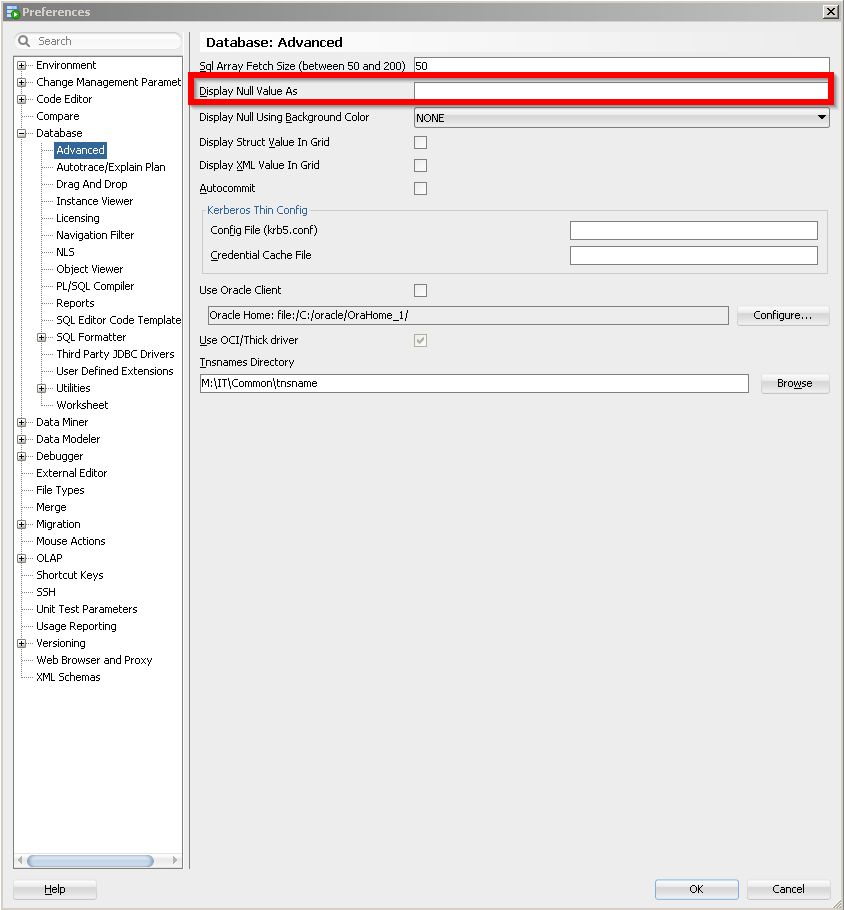Open External Editor preferences
The image size is (844, 910).
click(x=71, y=473)
